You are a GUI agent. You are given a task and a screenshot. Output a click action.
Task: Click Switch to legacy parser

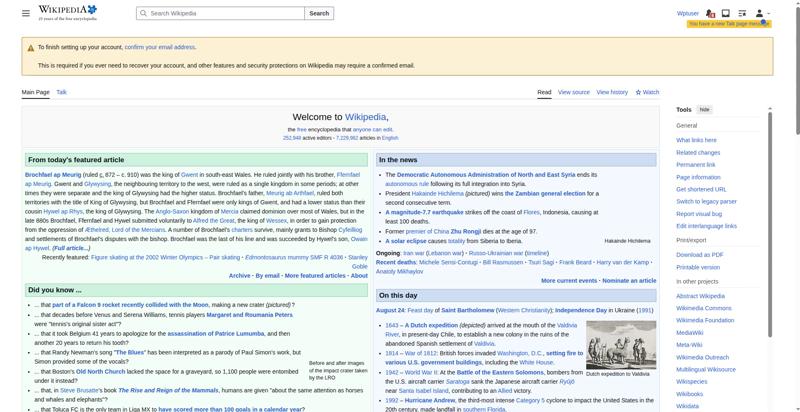point(706,201)
